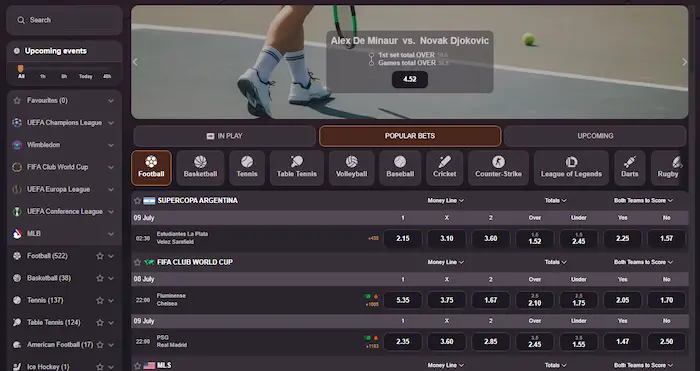Switch to IN PLAY tab
The width and height of the screenshot is (700, 371).
point(225,136)
